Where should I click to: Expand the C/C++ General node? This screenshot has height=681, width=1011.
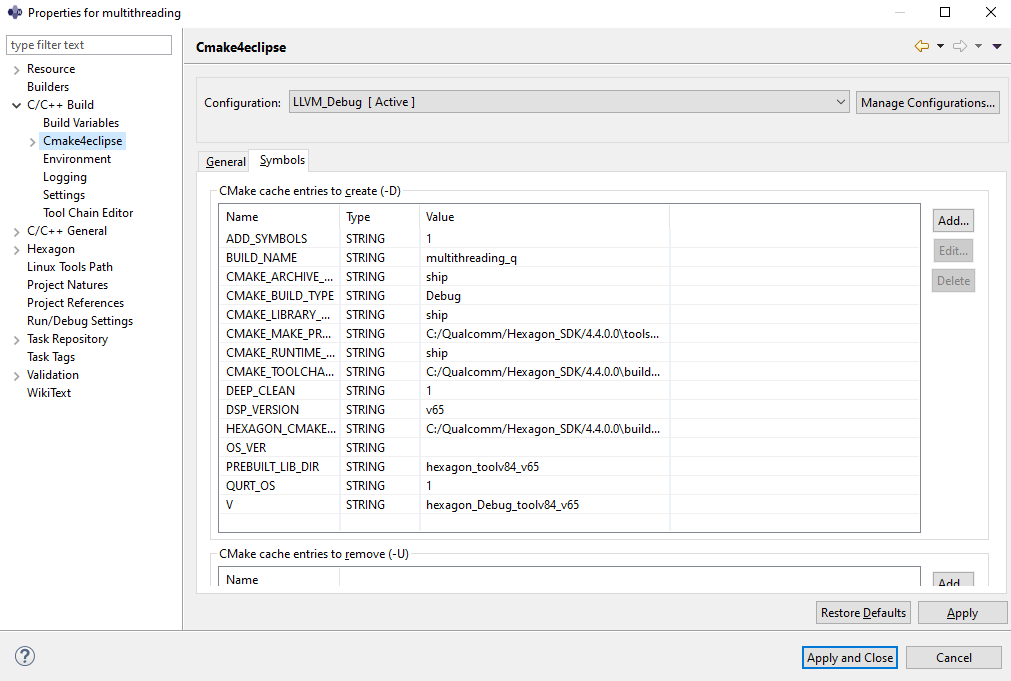click(x=17, y=232)
